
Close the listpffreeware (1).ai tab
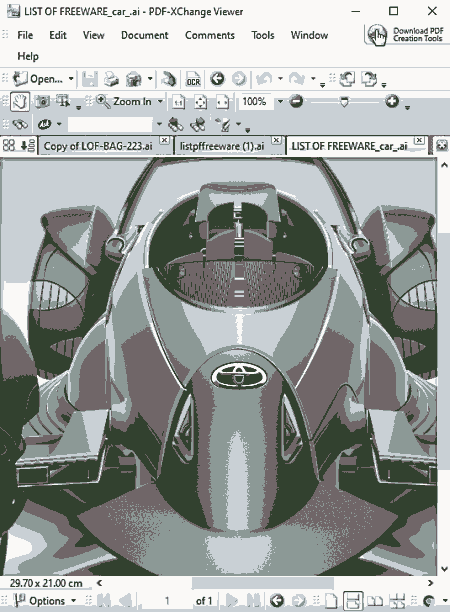[276, 140]
